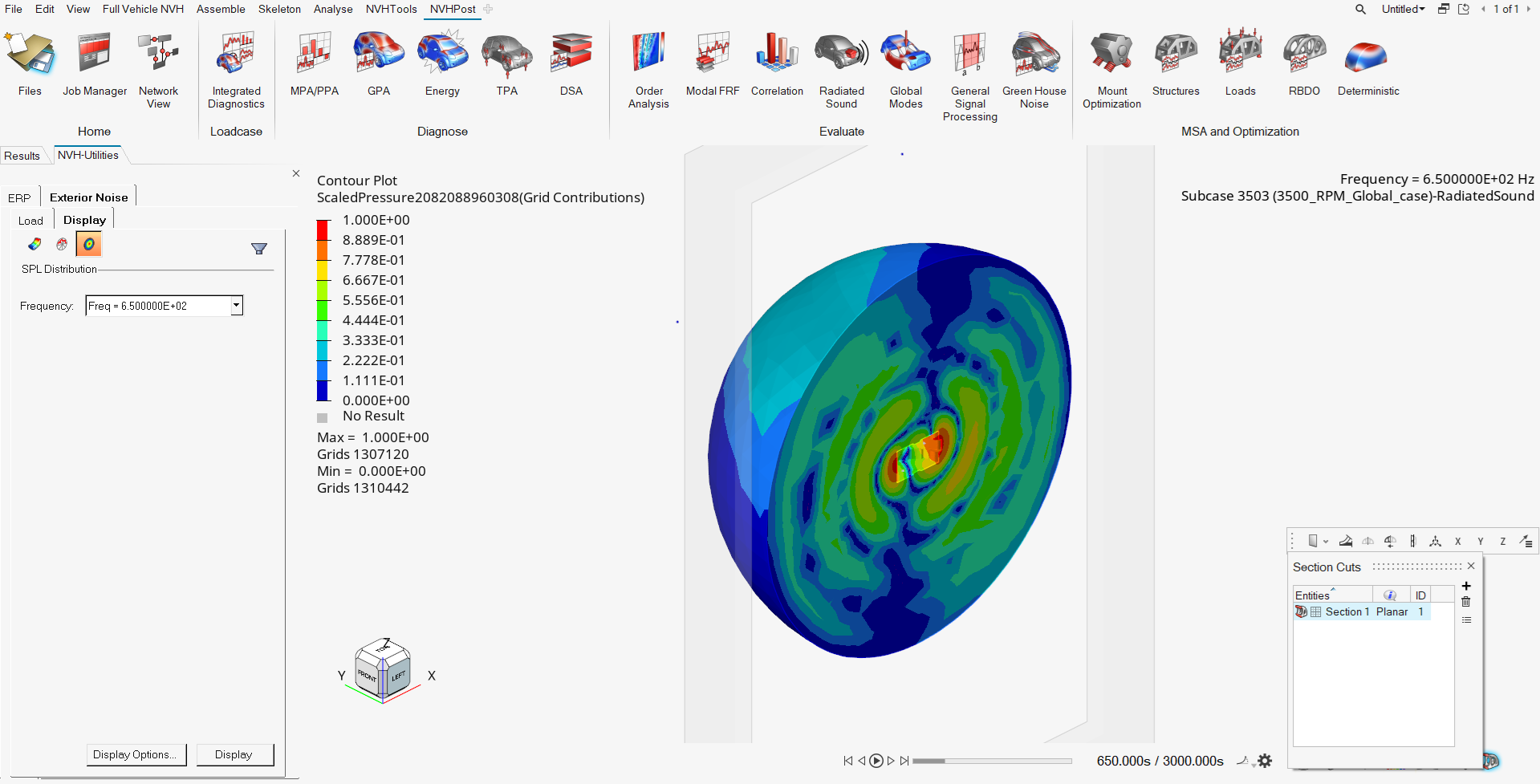The image size is (1540, 784).
Task: Open the File menu
Action: click(x=14, y=9)
